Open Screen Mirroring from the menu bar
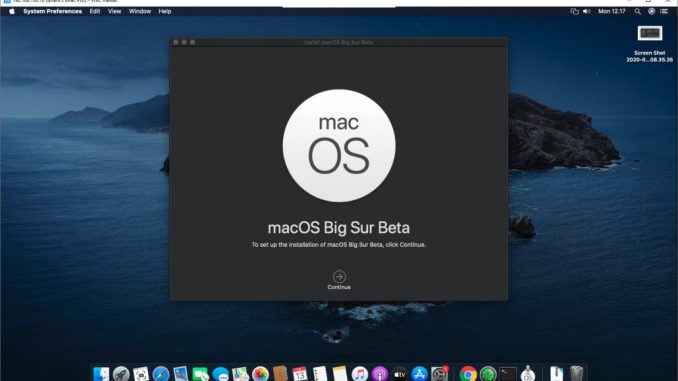The width and height of the screenshot is (678, 381). (x=574, y=11)
